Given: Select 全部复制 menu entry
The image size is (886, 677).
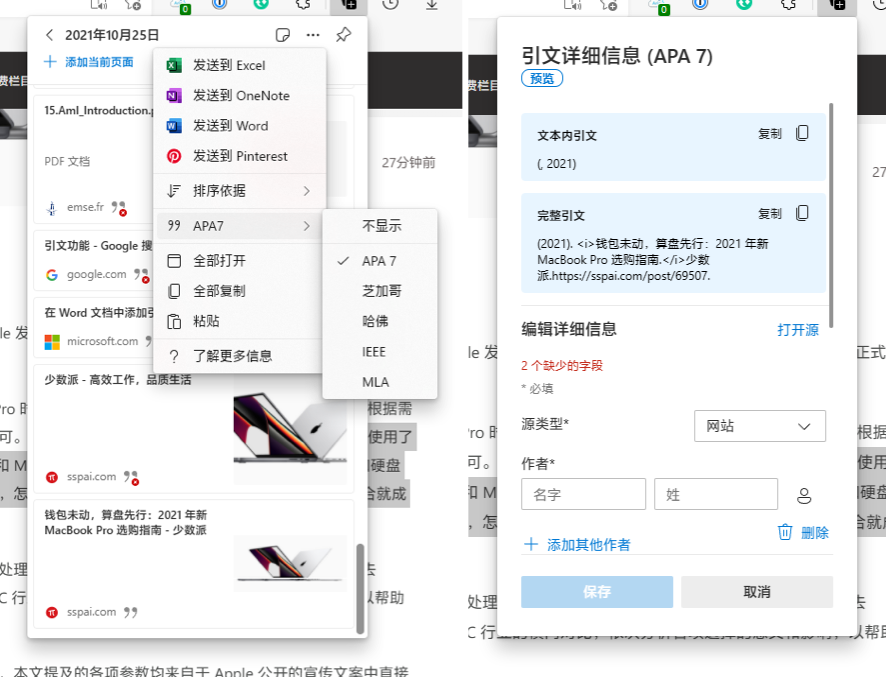Looking at the screenshot, I should click(x=240, y=291).
